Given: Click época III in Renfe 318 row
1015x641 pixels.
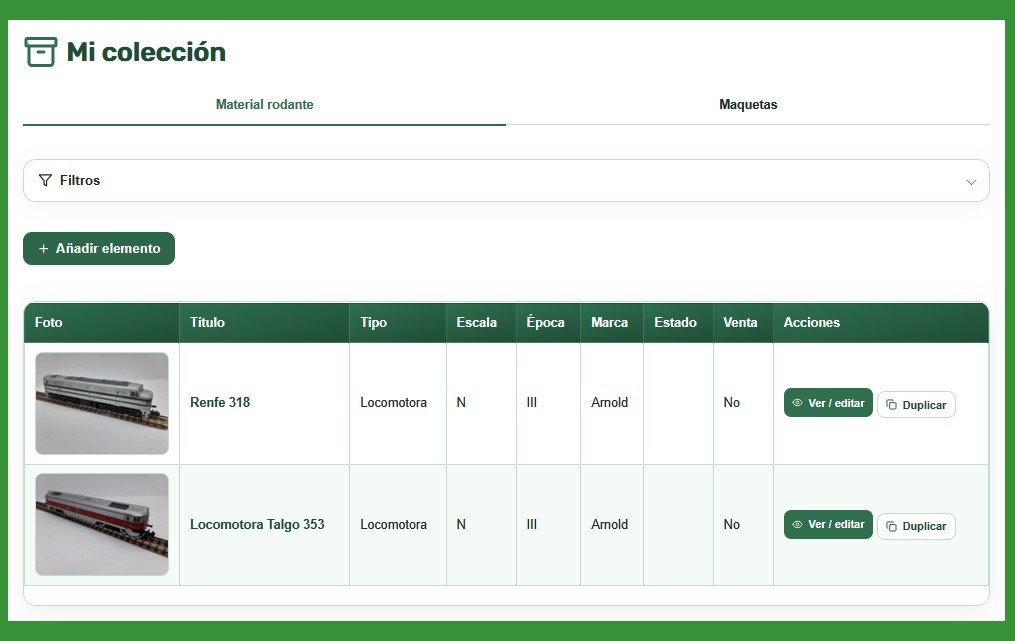Looking at the screenshot, I should point(531,403).
